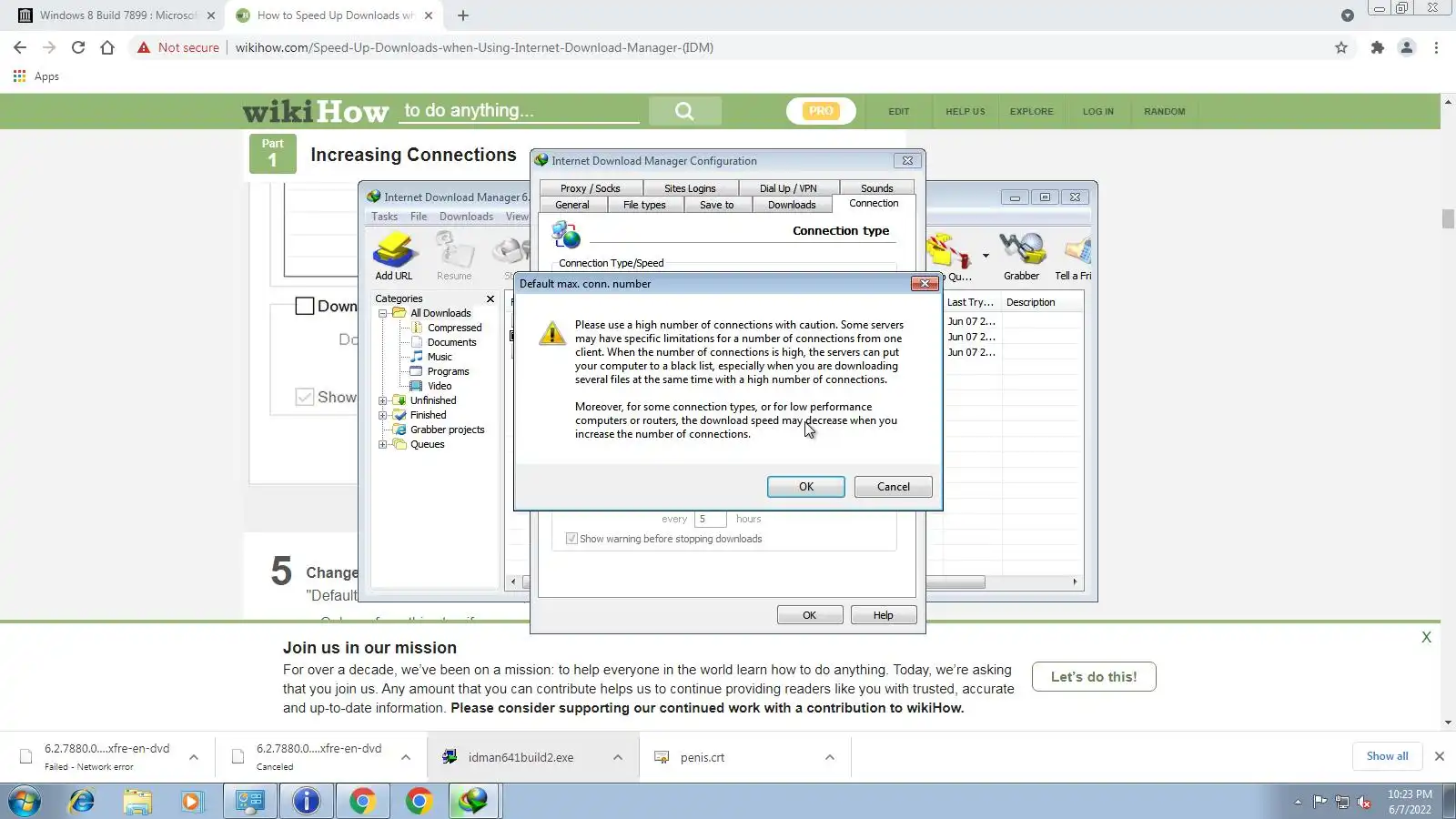Open a new Chrome tab
The height and width of the screenshot is (819, 1456).
463,15
